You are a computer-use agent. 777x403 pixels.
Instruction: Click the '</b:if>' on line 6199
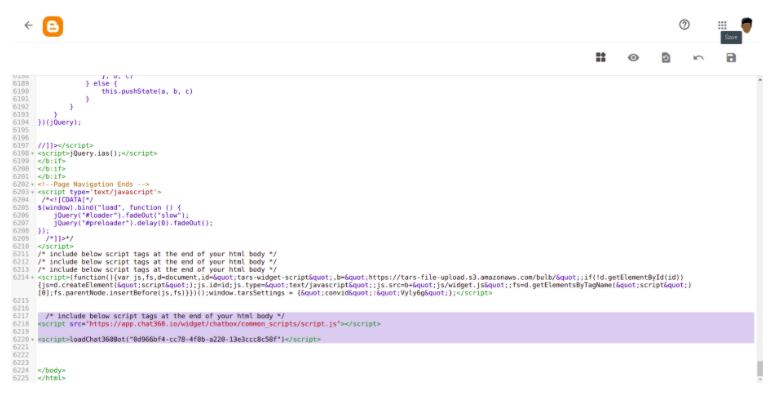(x=52, y=161)
